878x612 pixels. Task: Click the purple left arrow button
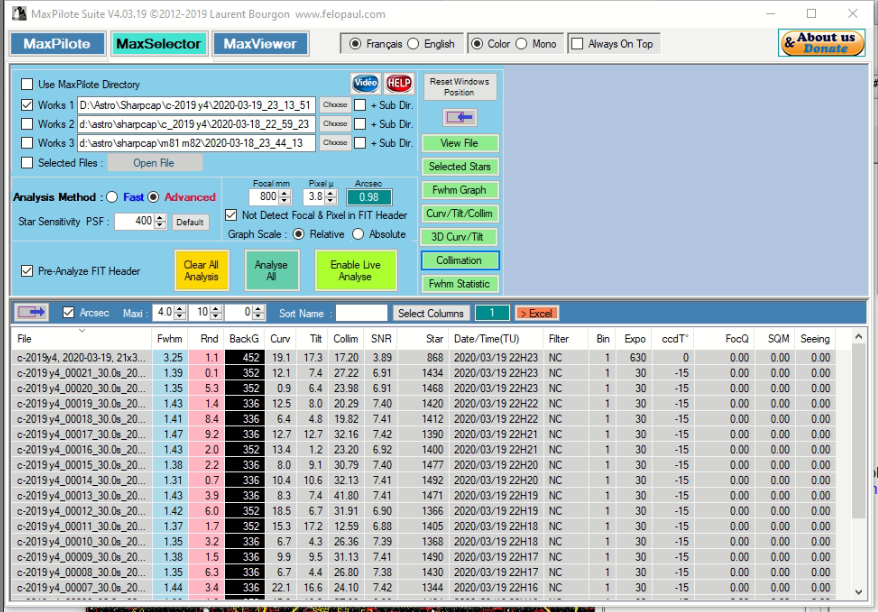460,118
